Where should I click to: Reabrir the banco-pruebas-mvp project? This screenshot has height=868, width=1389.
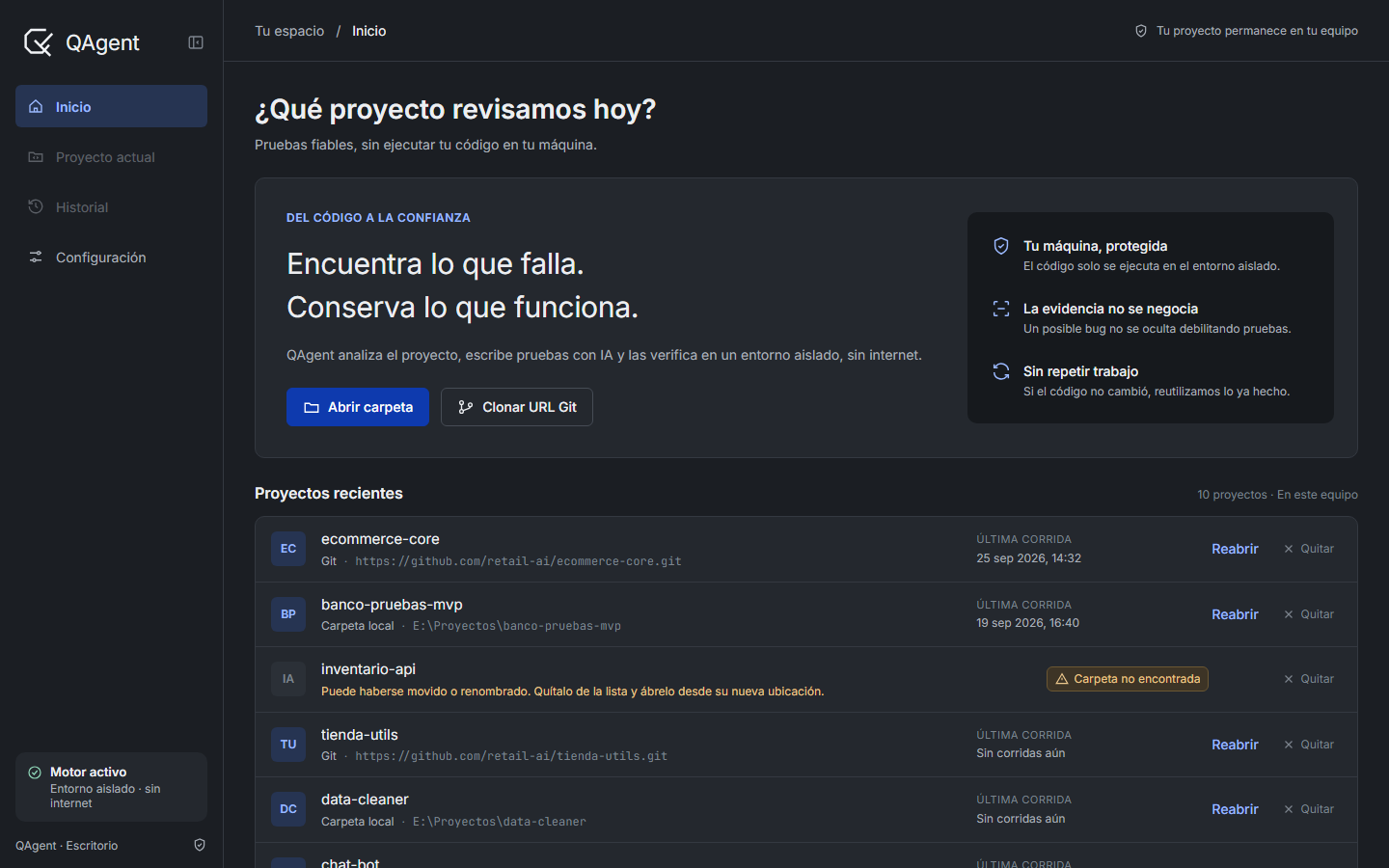tap(1235, 614)
